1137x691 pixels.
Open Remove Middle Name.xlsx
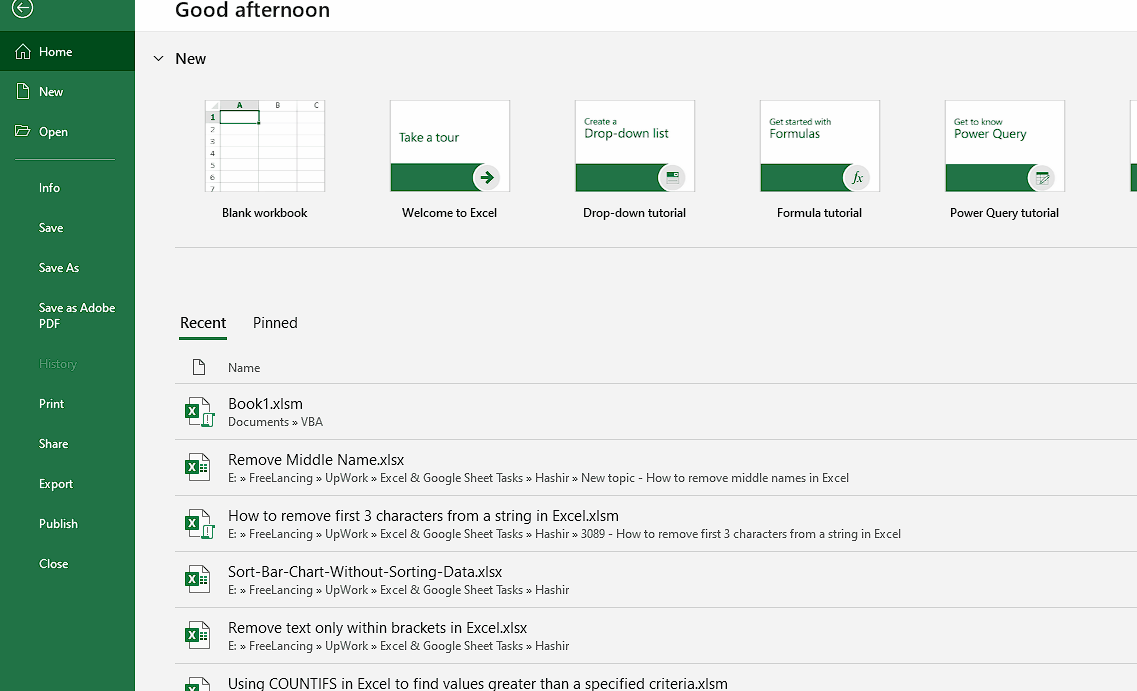pyautogui.click(x=656, y=468)
